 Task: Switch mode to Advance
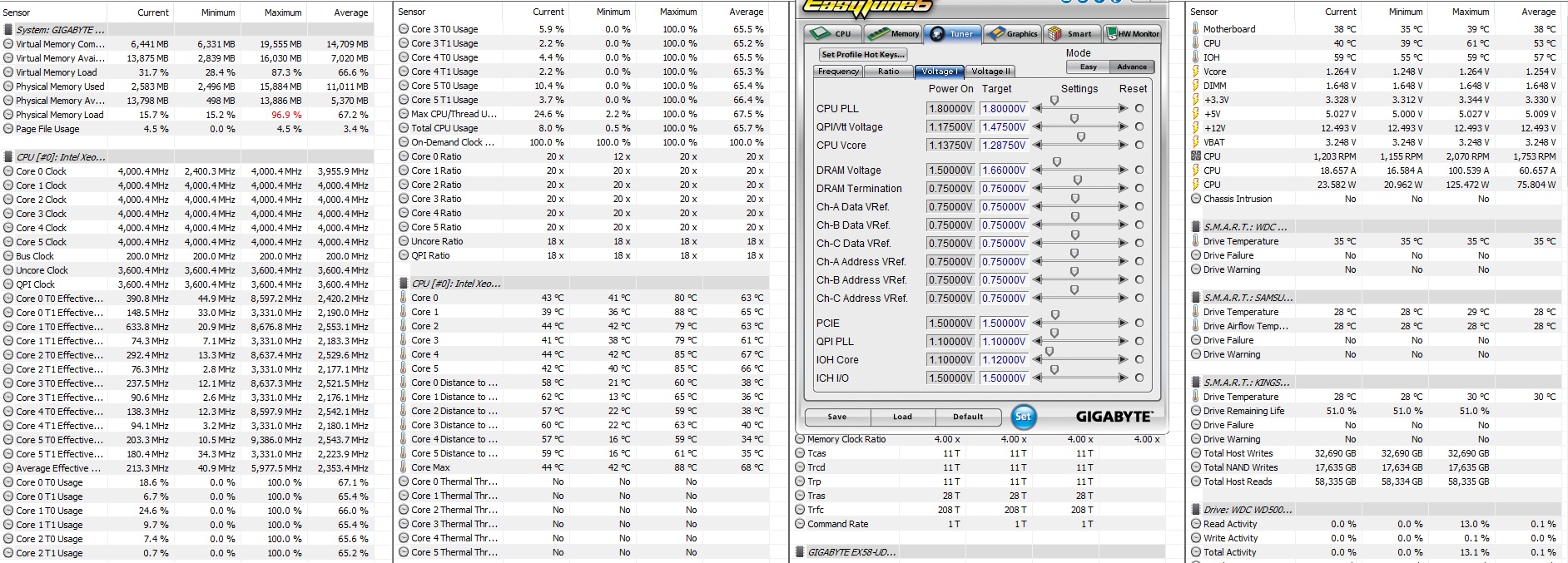tap(1132, 67)
